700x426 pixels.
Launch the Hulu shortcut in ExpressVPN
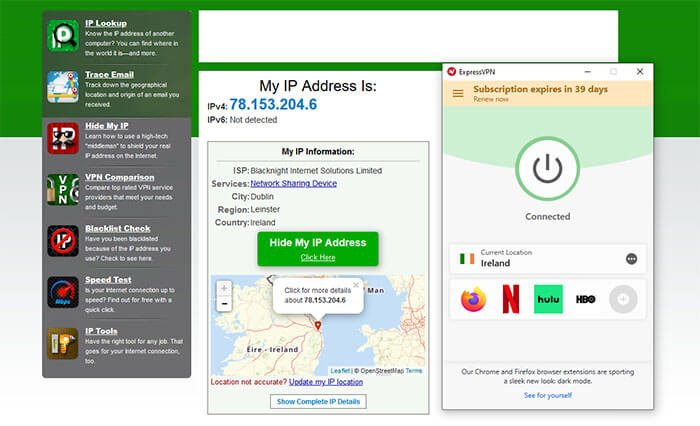pos(548,299)
